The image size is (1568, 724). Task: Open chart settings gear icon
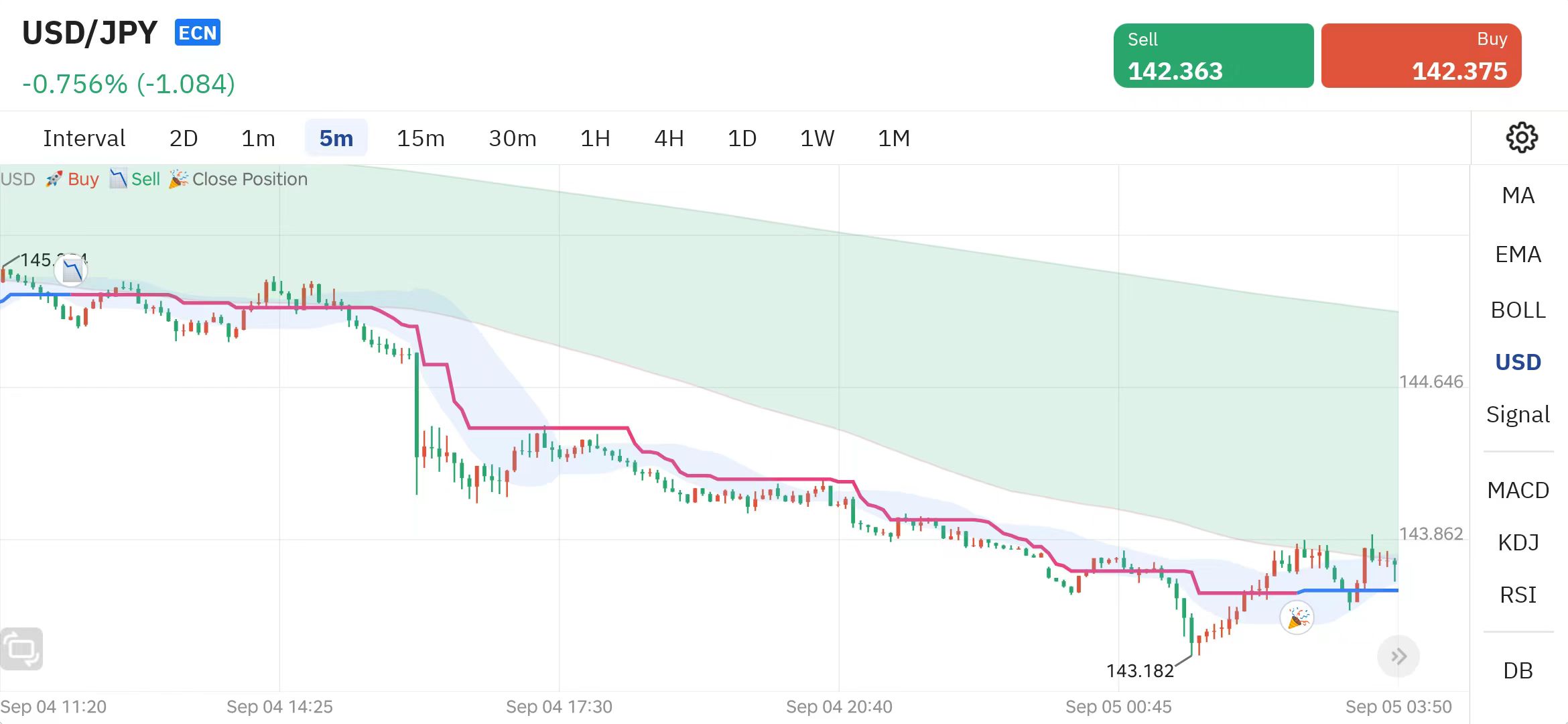pos(1521,138)
